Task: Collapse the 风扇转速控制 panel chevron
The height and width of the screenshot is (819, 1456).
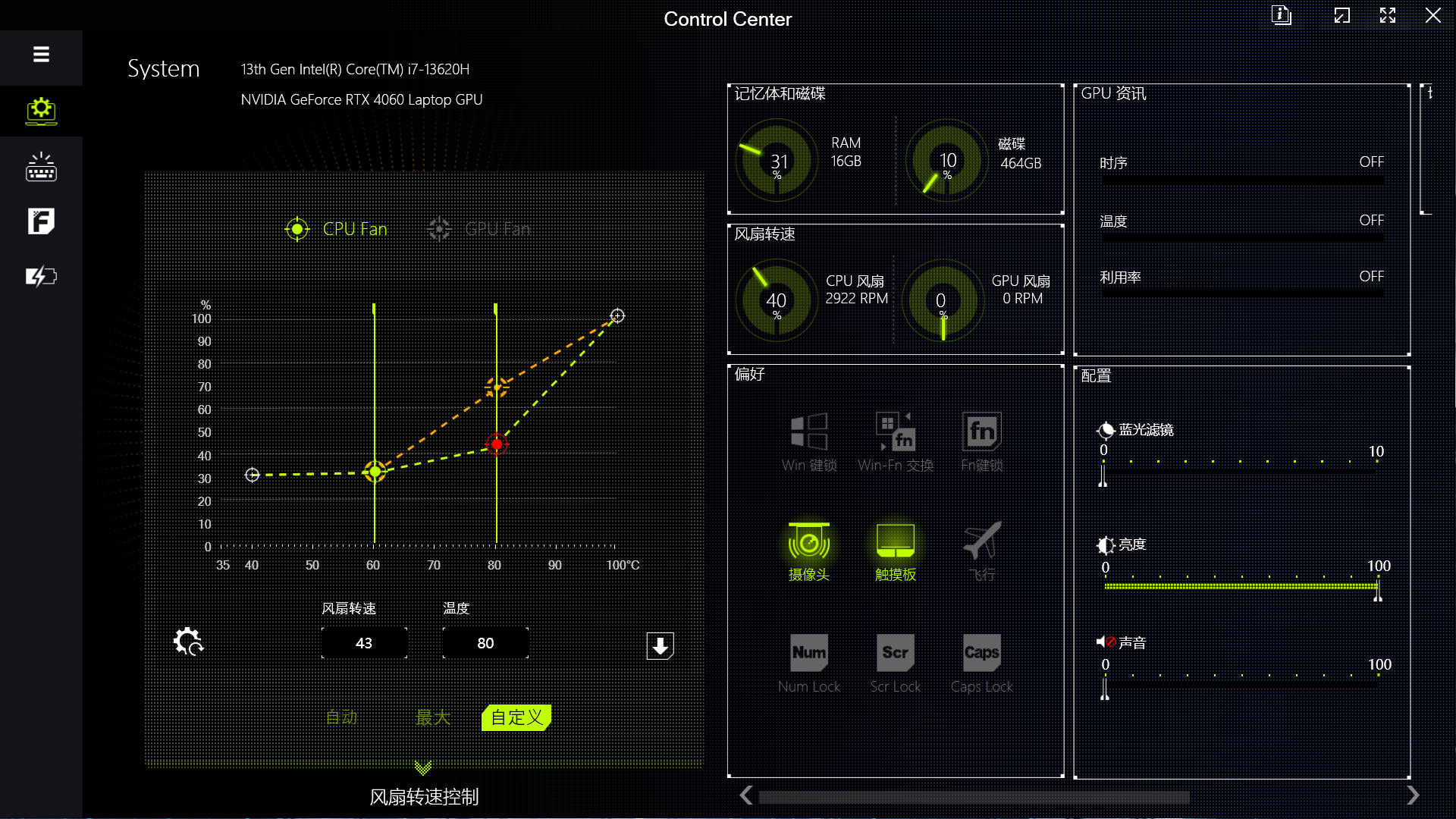Action: point(423,768)
